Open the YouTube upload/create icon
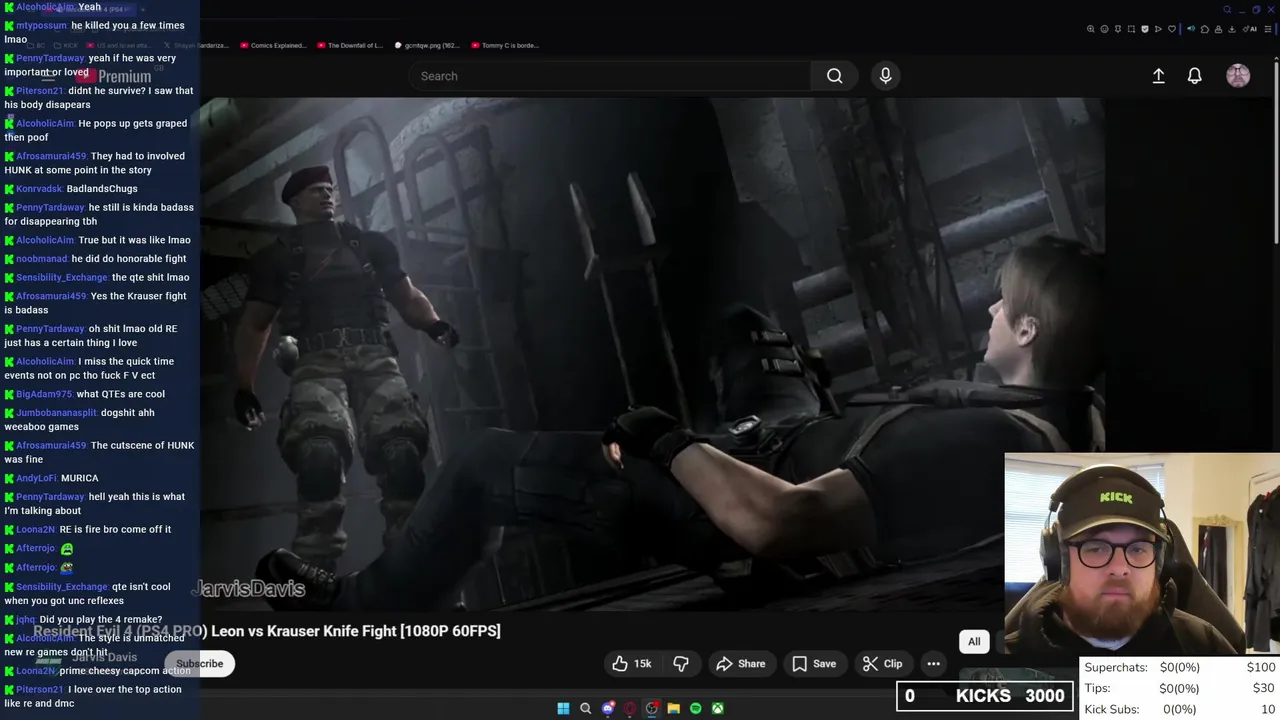Image resolution: width=1280 pixels, height=720 pixels. tap(1158, 76)
